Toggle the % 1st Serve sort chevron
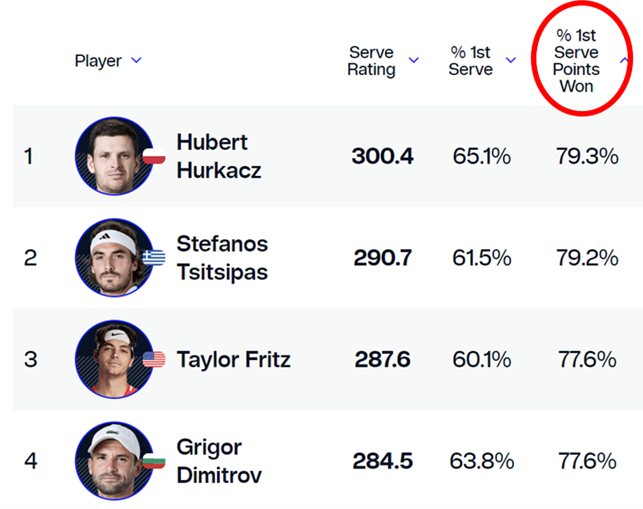The image size is (643, 509). point(510,61)
